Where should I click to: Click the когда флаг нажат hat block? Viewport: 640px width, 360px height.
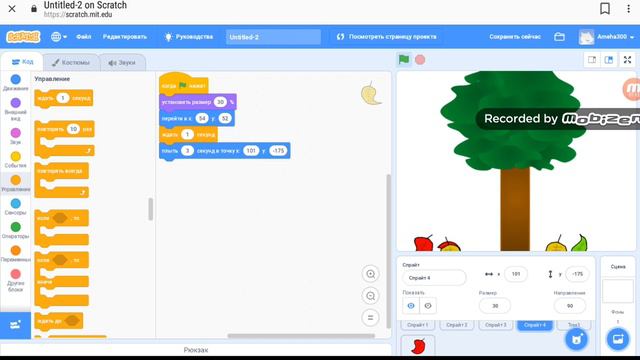(x=183, y=84)
